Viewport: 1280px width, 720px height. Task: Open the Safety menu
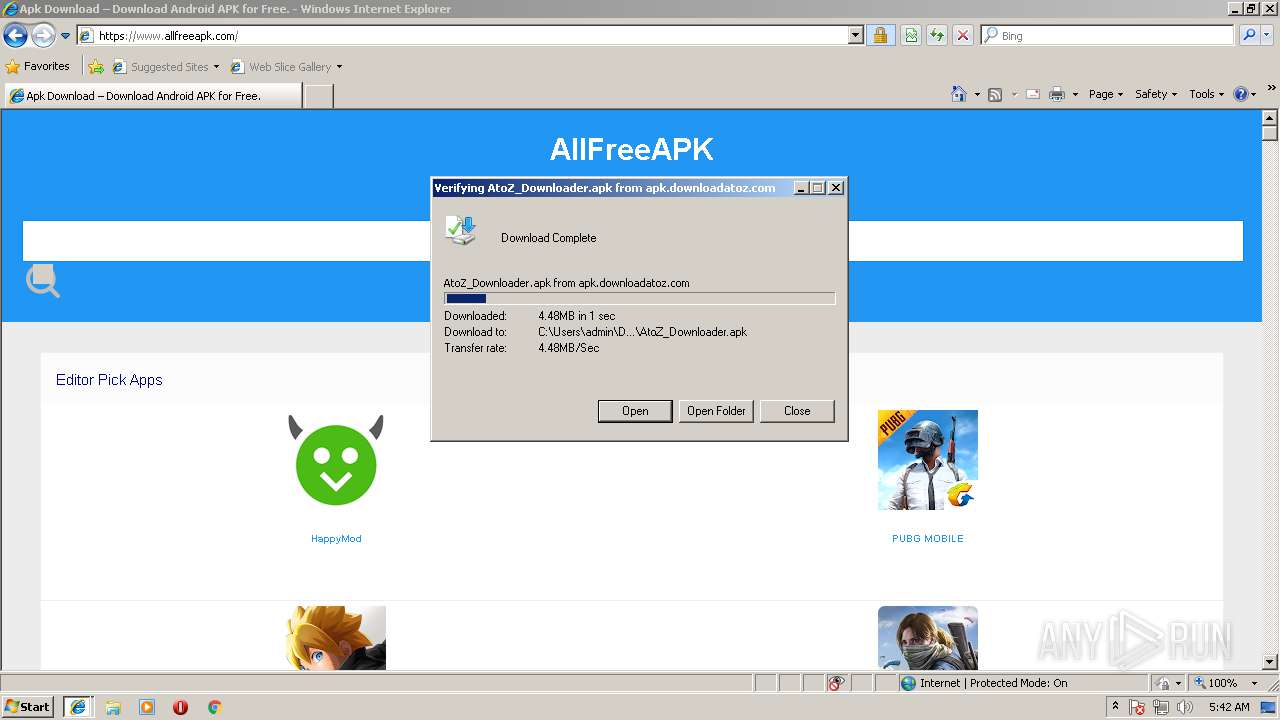[x=1156, y=94]
